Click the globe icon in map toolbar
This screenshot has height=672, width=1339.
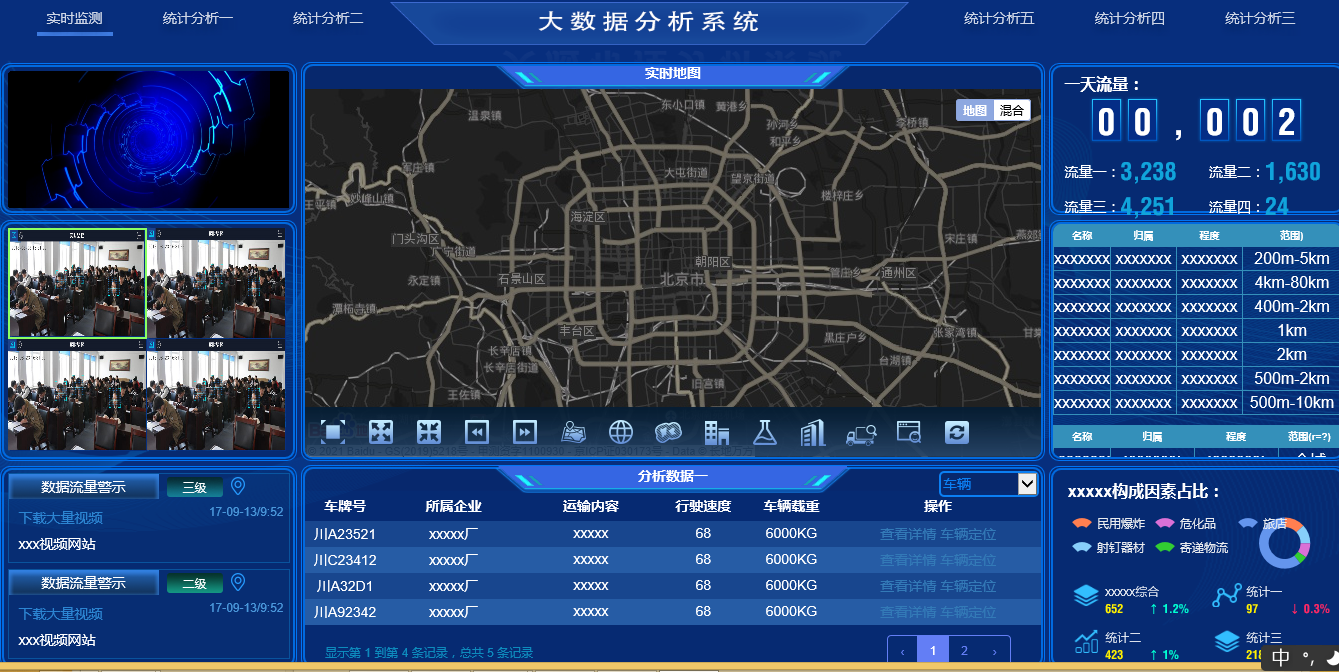click(x=621, y=432)
